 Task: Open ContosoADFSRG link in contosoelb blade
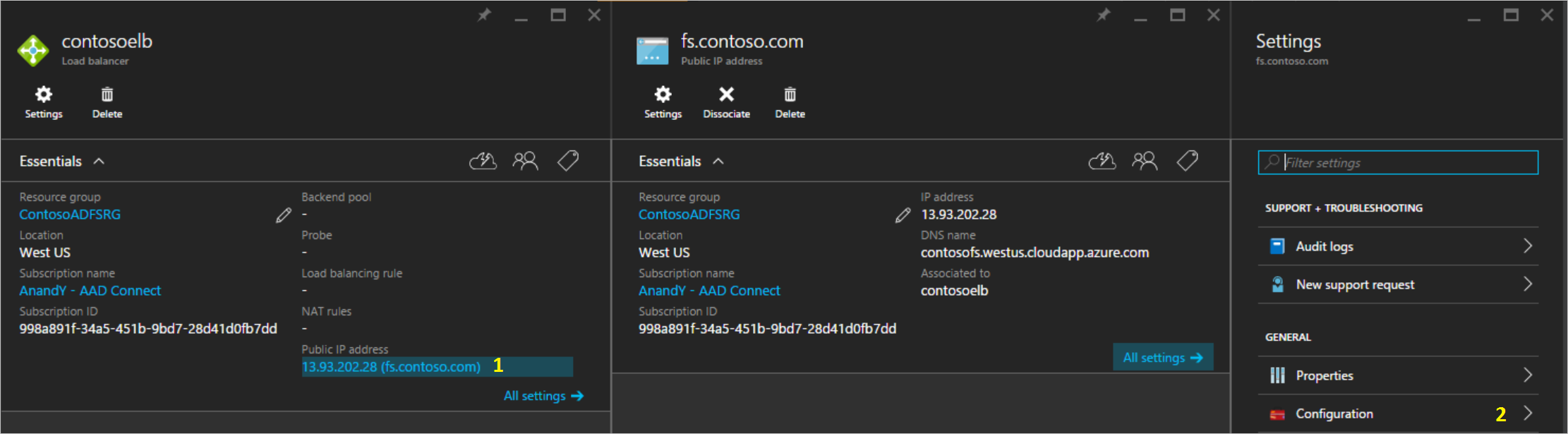pyautogui.click(x=70, y=215)
